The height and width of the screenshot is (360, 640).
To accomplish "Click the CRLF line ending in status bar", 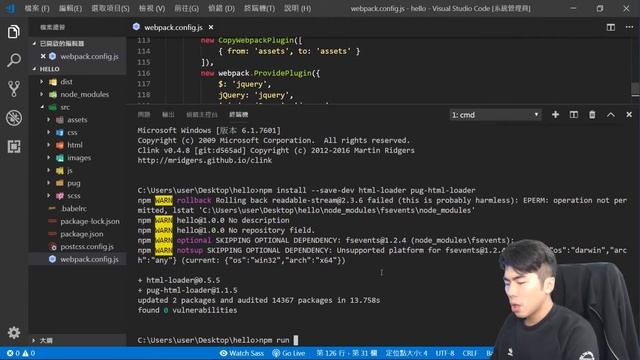I will [x=470, y=353].
